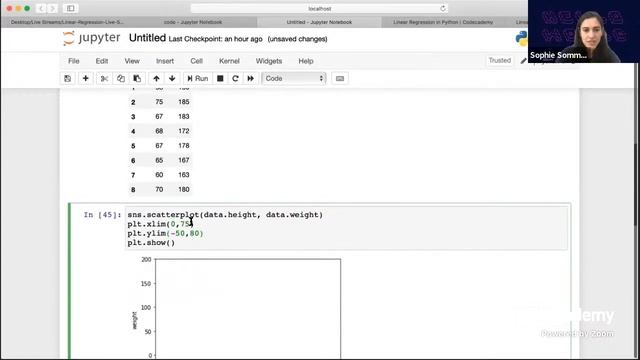Go back with browser back arrow
Viewport: 640px width, 360px height.
click(x=41, y=8)
